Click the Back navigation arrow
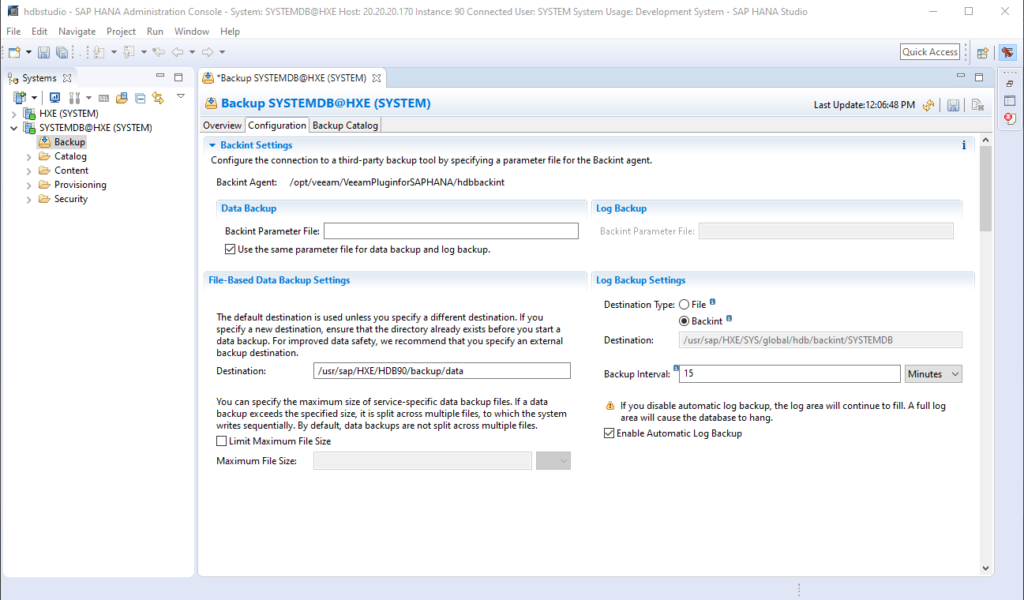1024x600 pixels. [x=178, y=52]
